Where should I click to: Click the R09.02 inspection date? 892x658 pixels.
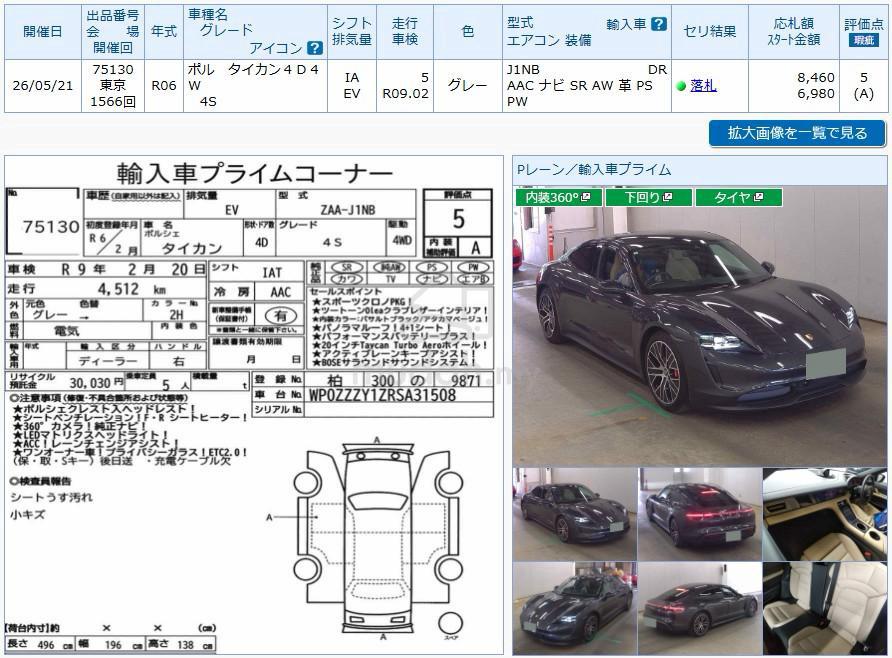click(x=405, y=94)
